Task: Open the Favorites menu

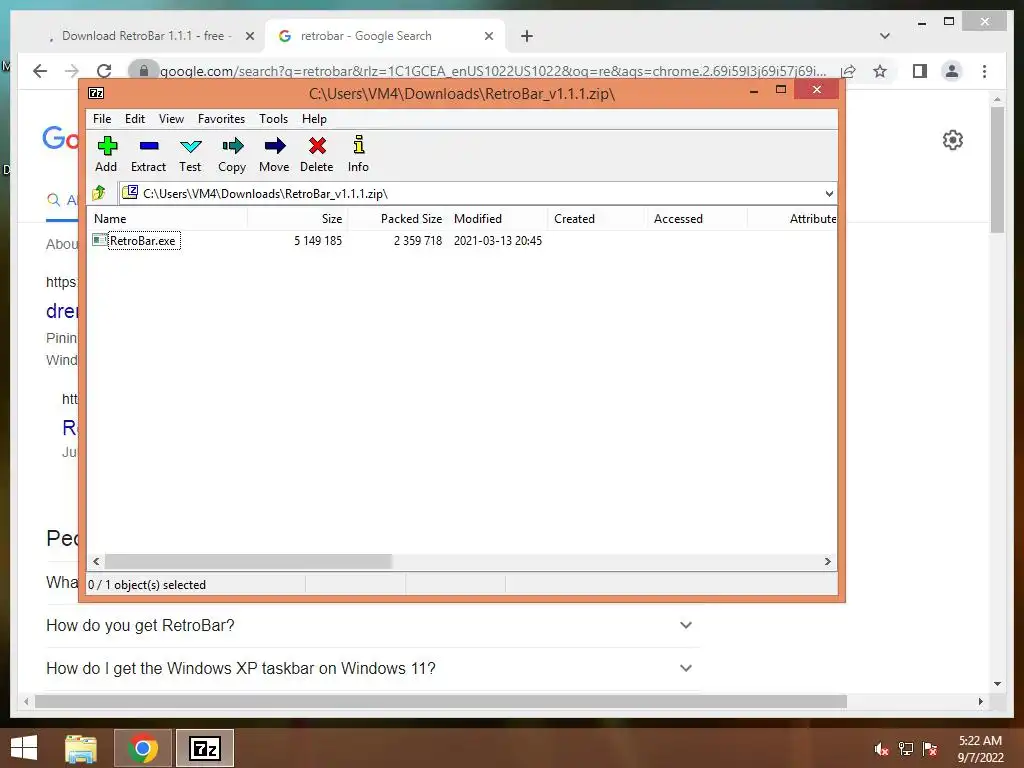Action: (221, 119)
